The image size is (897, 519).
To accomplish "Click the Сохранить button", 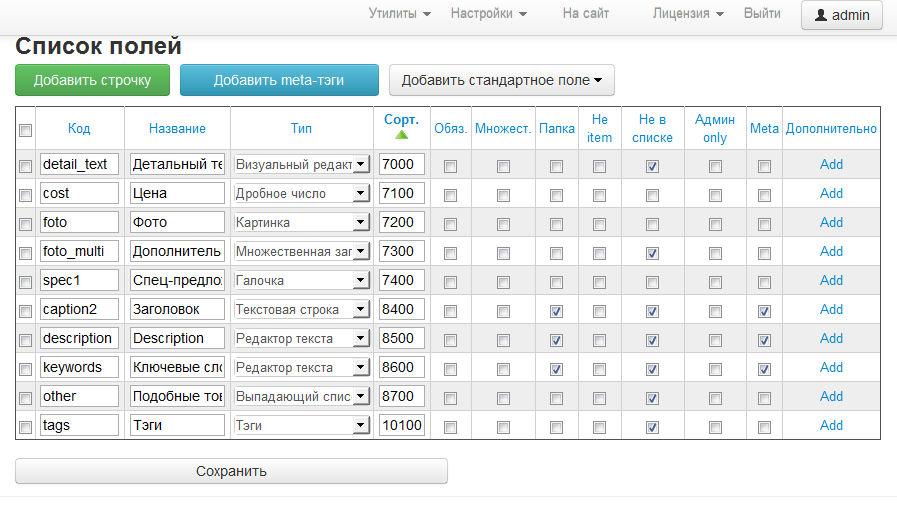I will point(231,471).
